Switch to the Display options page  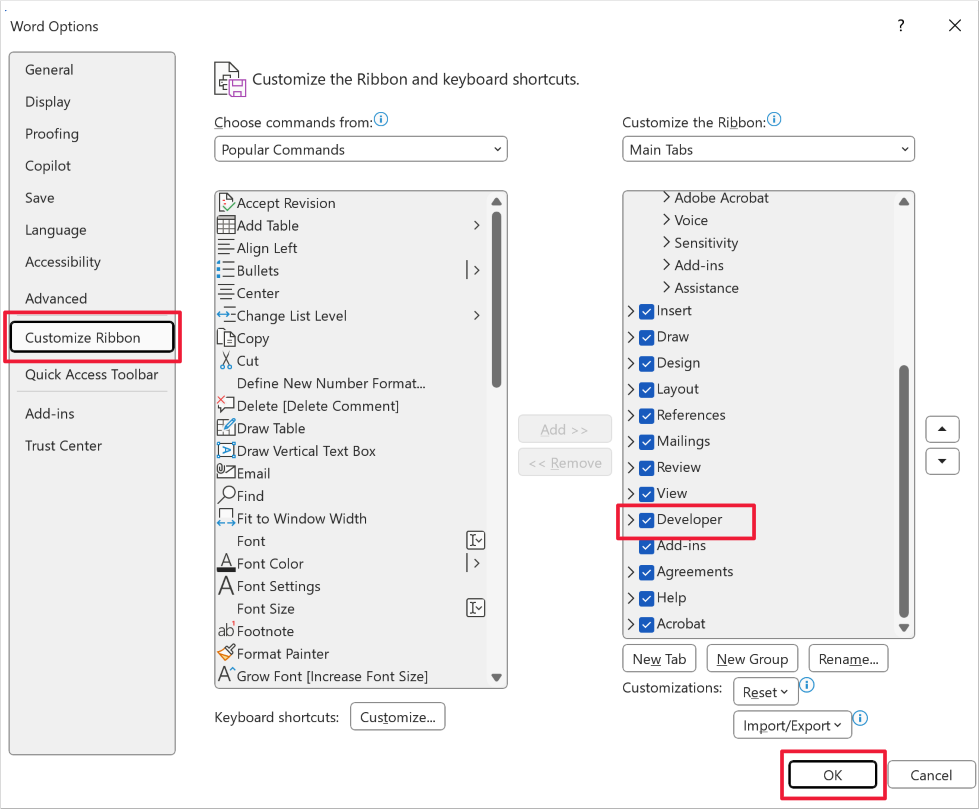click(x=47, y=101)
